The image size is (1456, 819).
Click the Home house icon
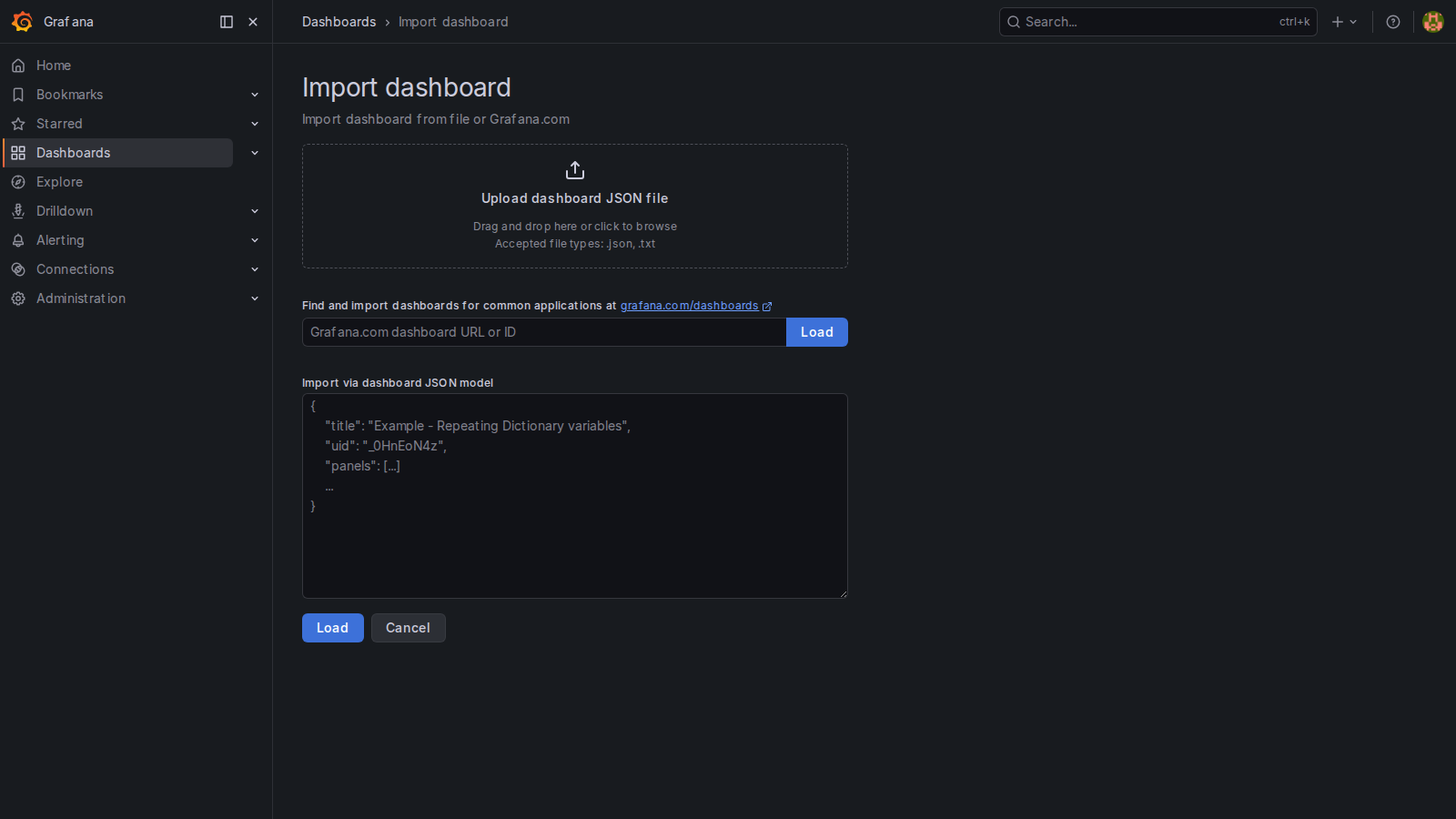(x=18, y=66)
